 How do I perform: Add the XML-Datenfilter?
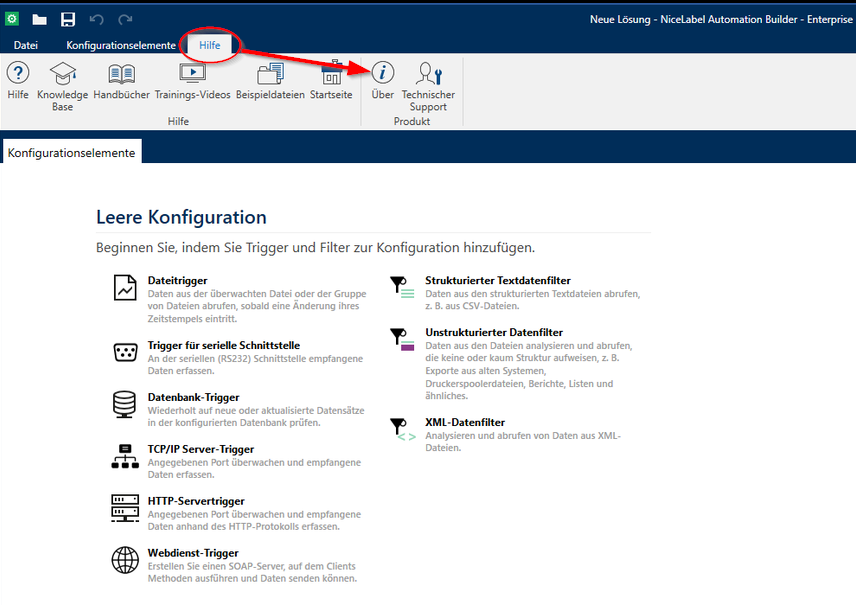coord(464,423)
